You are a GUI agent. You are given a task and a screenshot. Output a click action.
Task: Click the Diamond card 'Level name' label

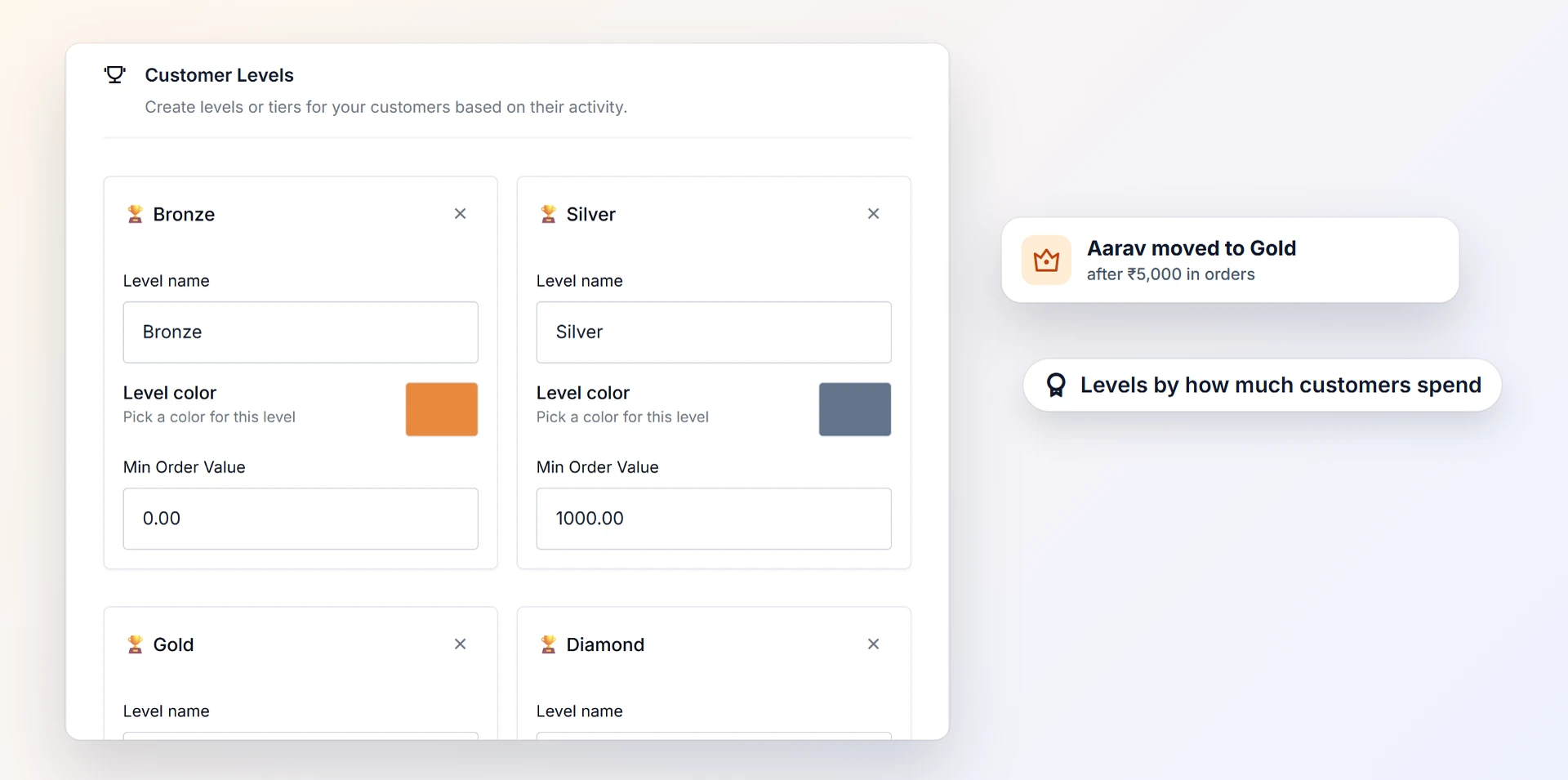pyautogui.click(x=579, y=711)
